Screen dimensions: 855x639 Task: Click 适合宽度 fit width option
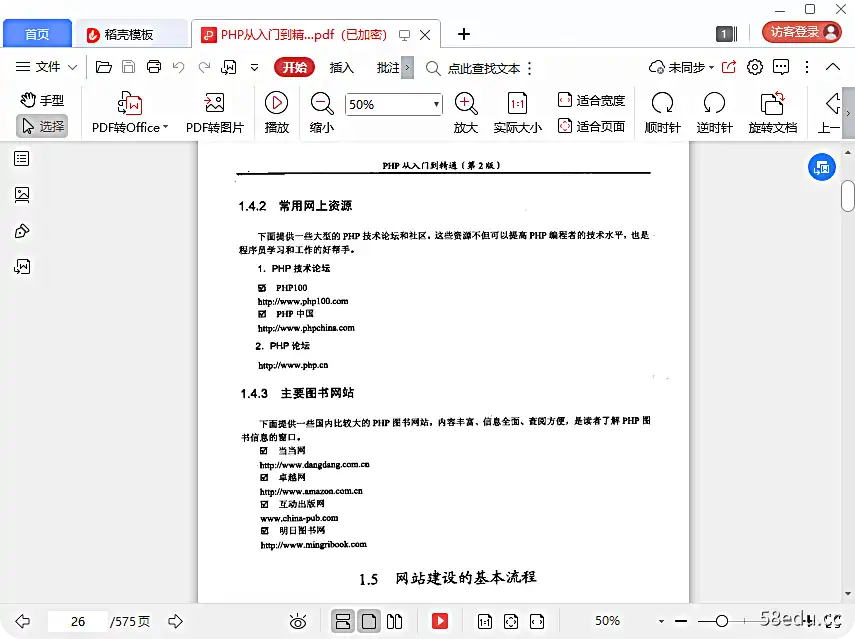pyautogui.click(x=592, y=100)
